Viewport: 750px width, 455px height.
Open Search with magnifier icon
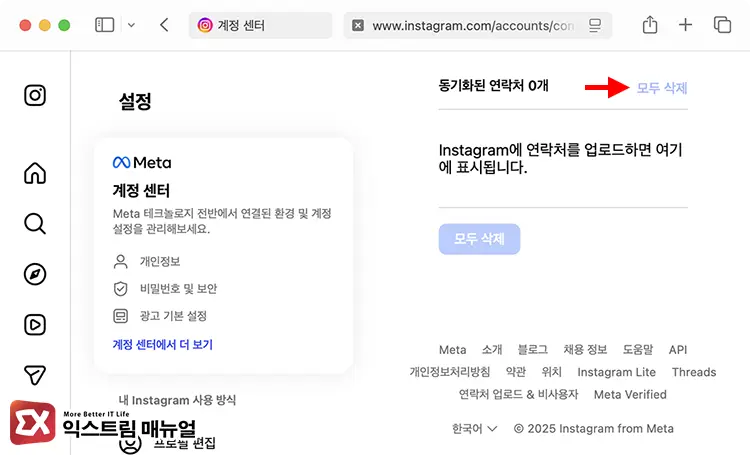pyautogui.click(x=35, y=223)
